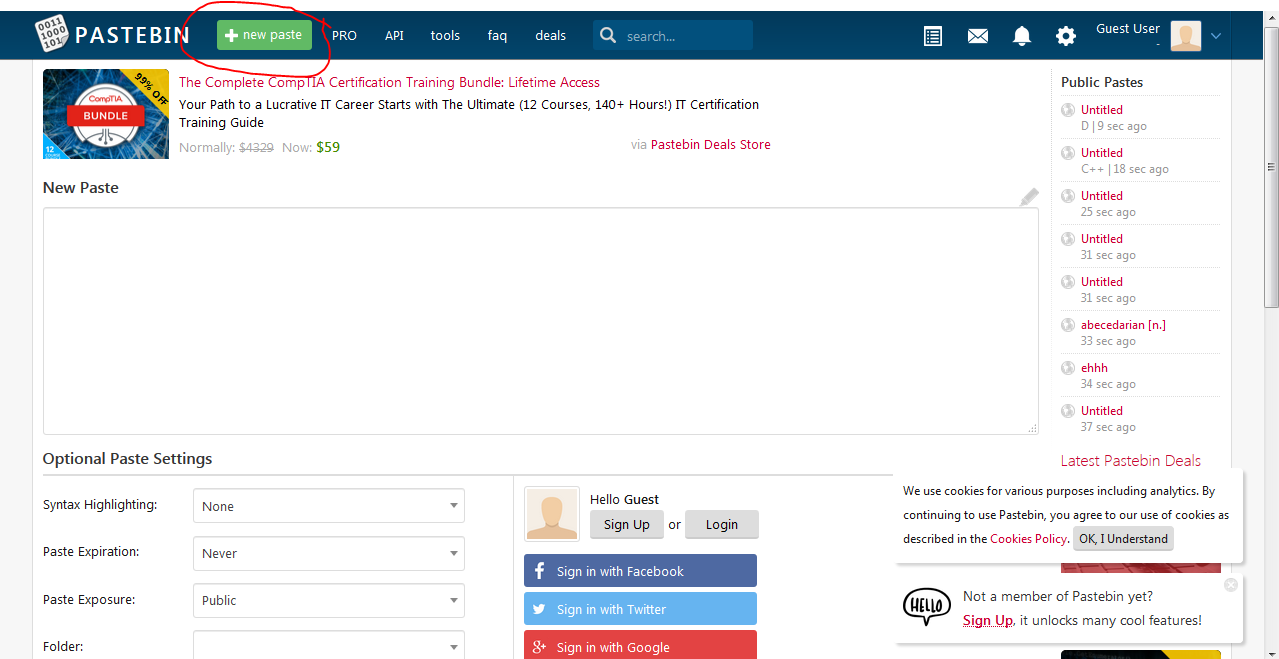1279x659 pixels.
Task: Click the green new paste button
Action: coord(264,35)
